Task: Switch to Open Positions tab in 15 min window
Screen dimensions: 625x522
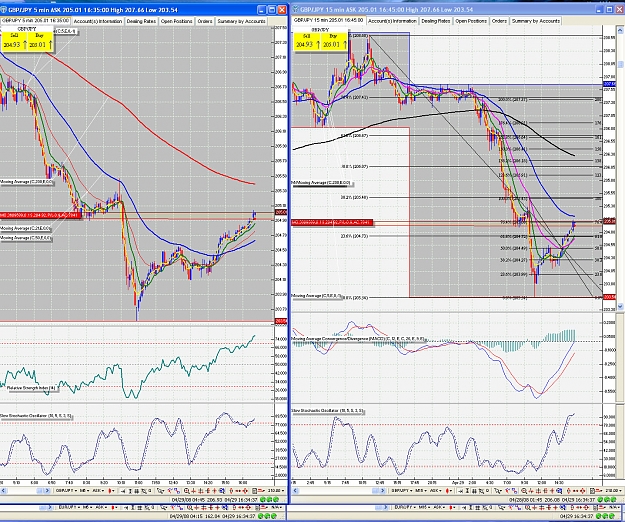Action: [x=471, y=21]
